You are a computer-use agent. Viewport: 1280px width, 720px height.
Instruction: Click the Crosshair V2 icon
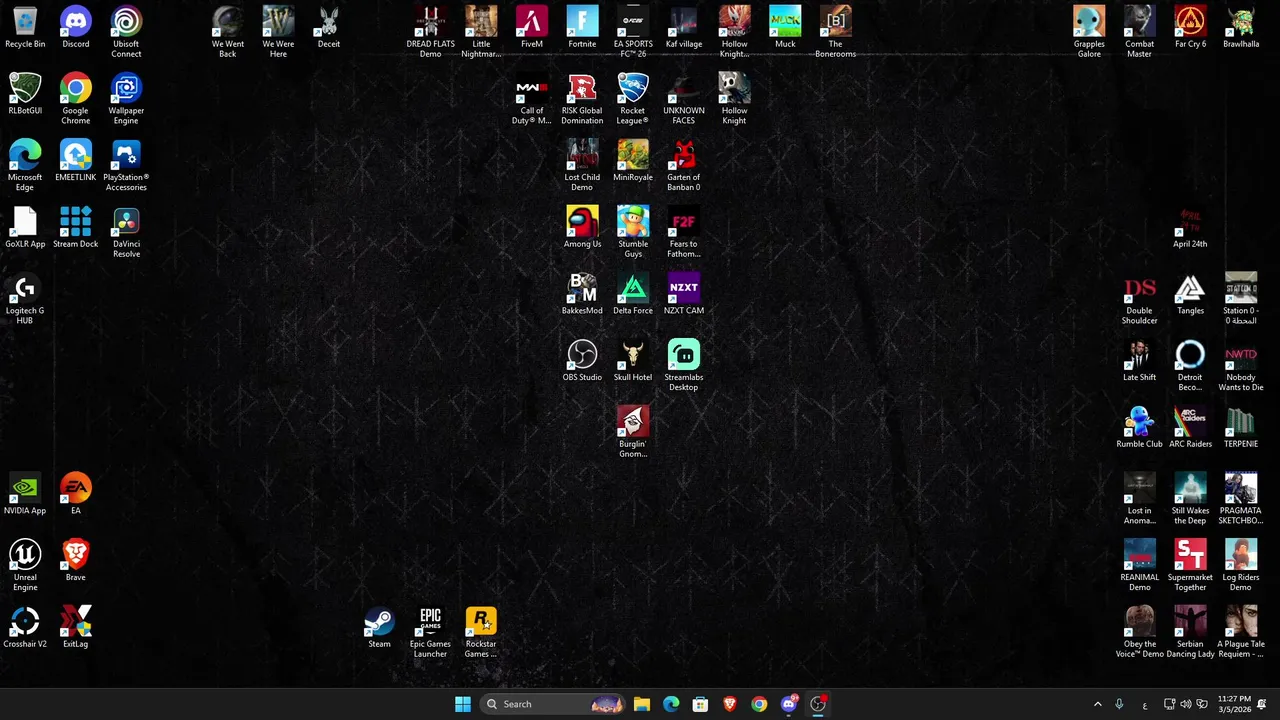pos(25,628)
